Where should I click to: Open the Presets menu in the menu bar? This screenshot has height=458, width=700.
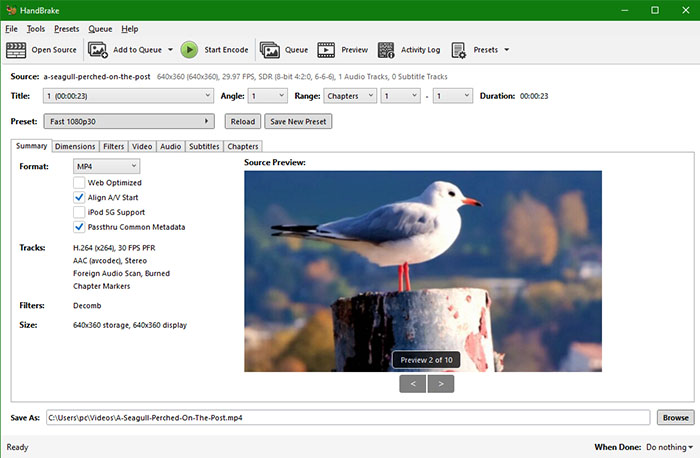tap(67, 29)
